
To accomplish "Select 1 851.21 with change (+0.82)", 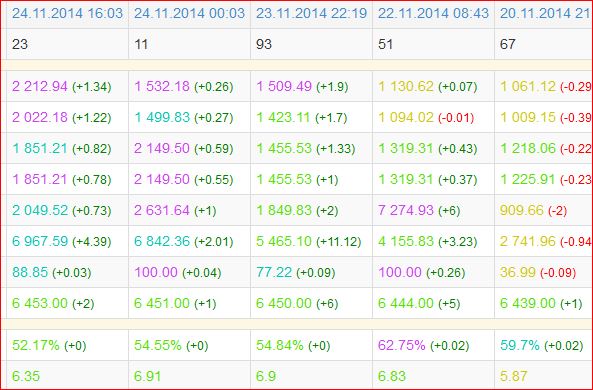I will [62, 148].
